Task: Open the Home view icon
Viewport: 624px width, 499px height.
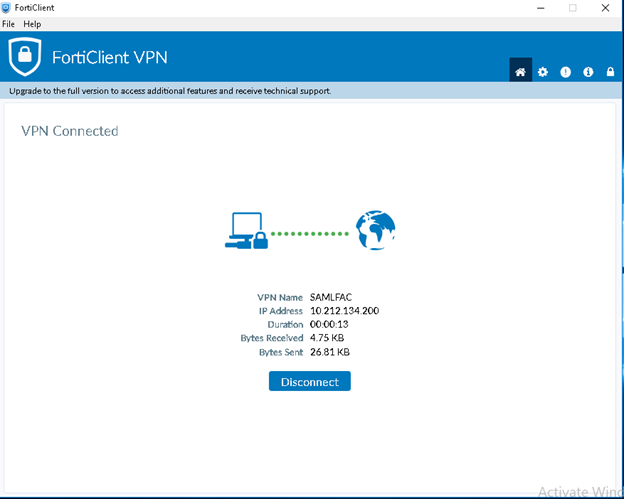Action: coord(520,71)
